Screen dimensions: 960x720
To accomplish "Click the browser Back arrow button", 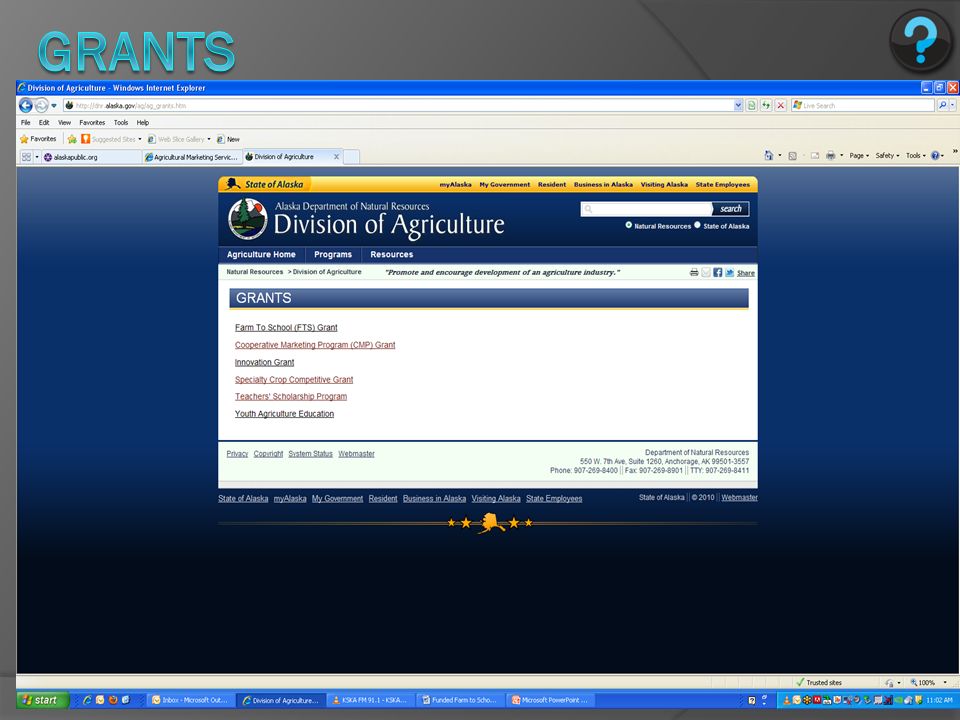I will (x=26, y=105).
